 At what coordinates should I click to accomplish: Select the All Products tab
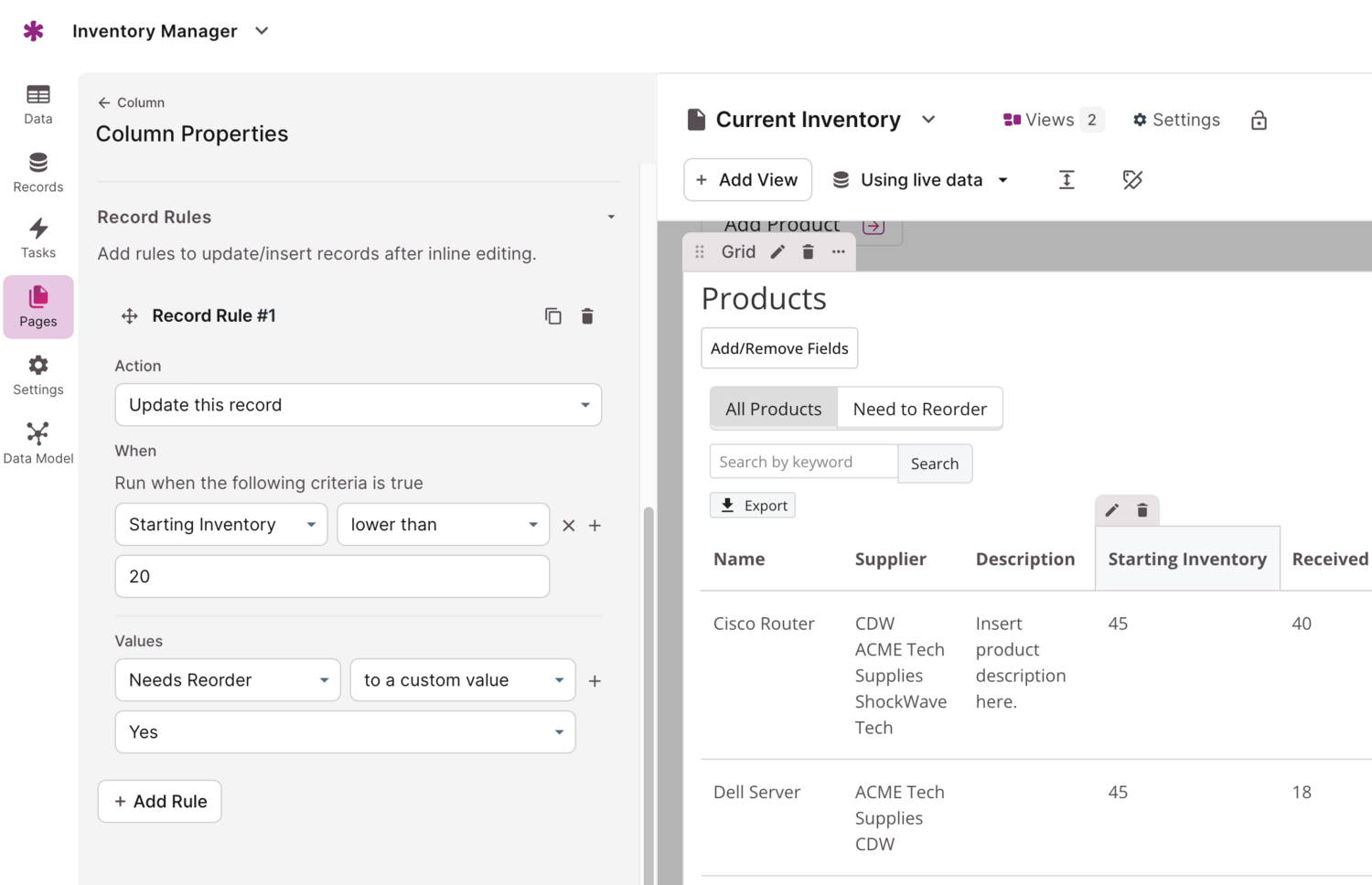pyautogui.click(x=773, y=409)
